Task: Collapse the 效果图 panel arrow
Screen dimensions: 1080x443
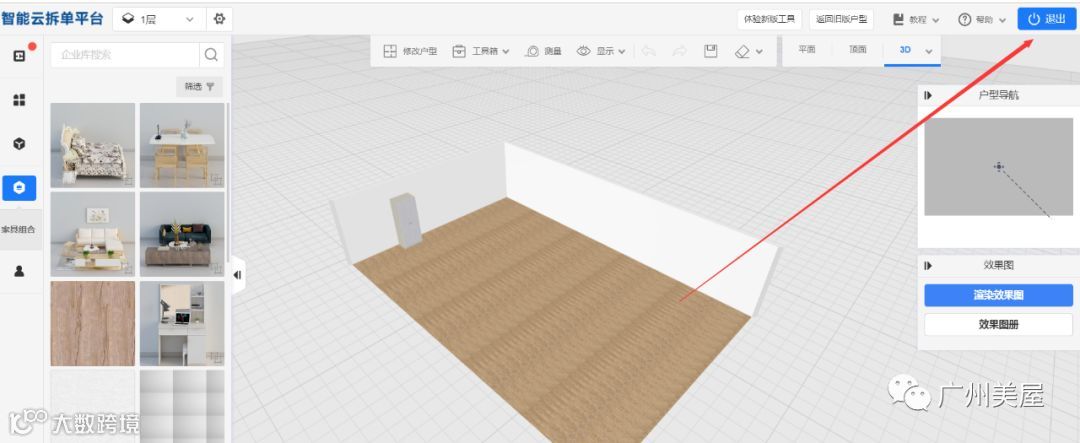Action: coord(928,265)
